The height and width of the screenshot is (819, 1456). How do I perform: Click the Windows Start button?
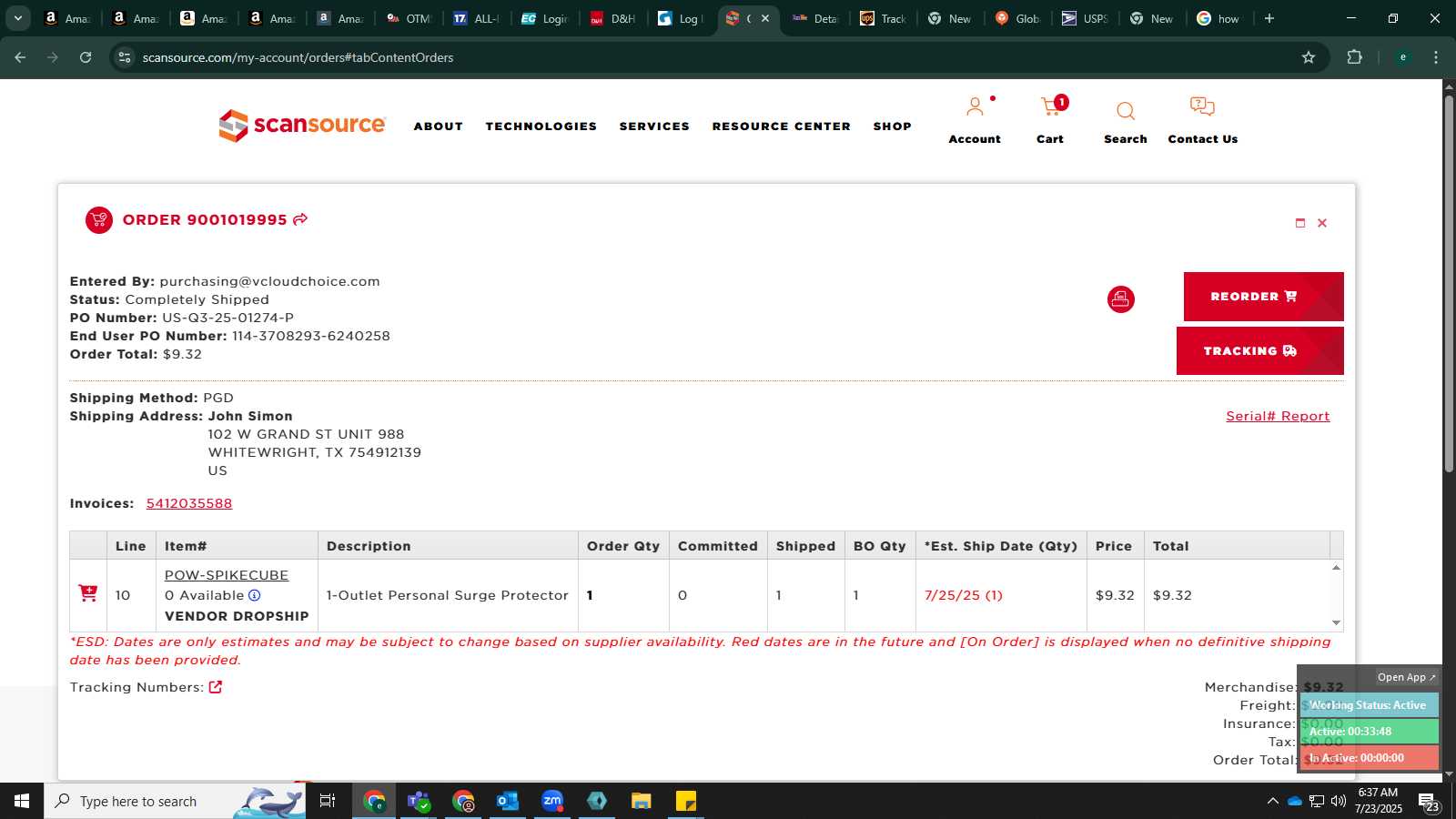(x=22, y=801)
